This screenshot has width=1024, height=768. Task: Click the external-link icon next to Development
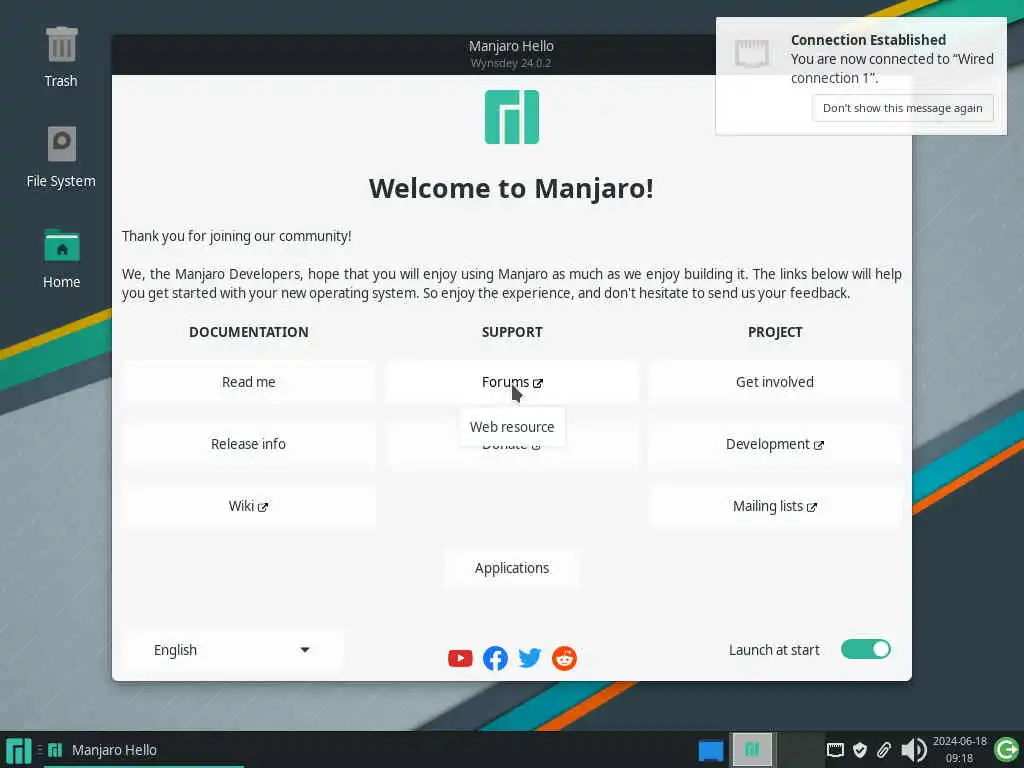[819, 445]
